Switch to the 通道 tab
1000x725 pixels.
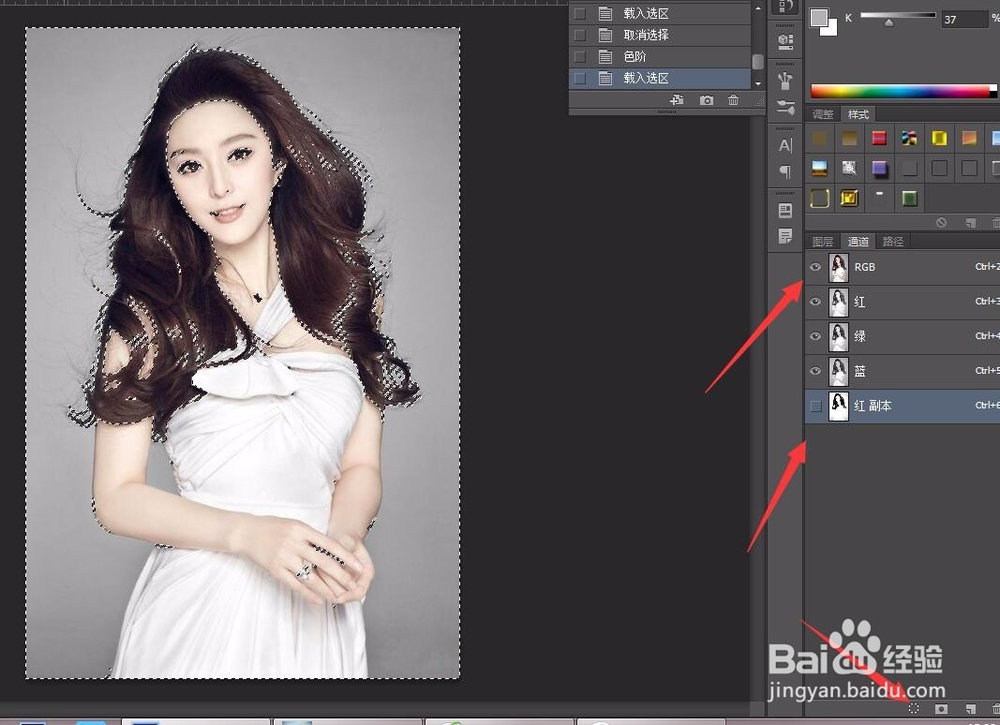[x=858, y=241]
